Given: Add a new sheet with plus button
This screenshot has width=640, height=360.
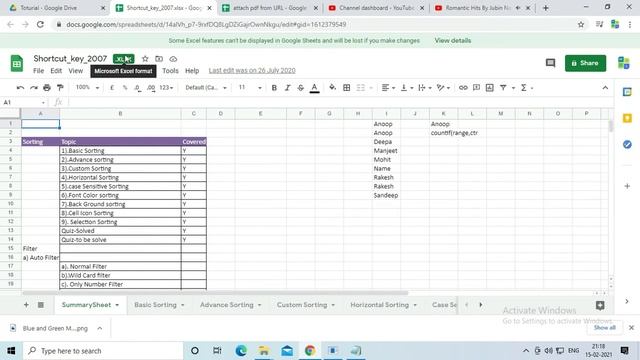Looking at the screenshot, I should pos(26,305).
